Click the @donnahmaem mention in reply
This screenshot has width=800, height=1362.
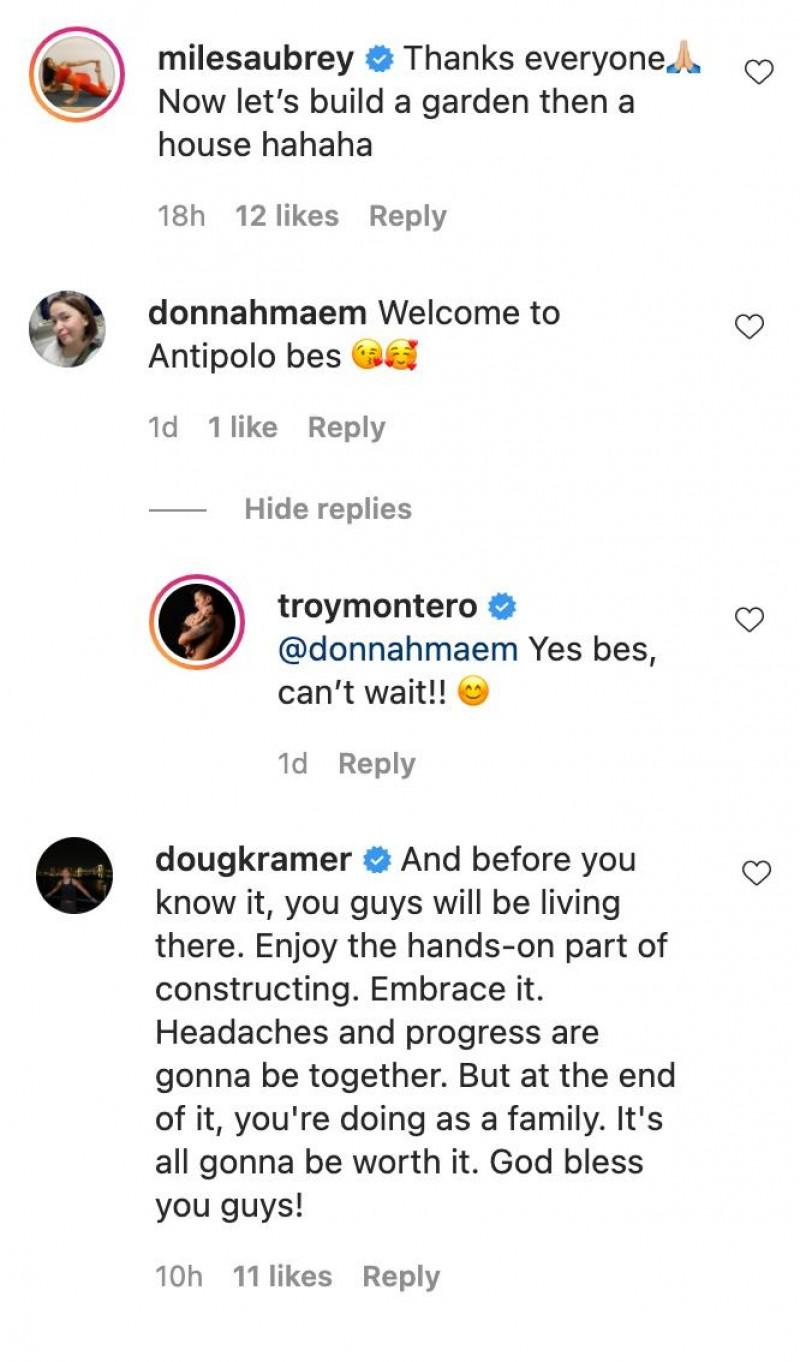pos(397,650)
